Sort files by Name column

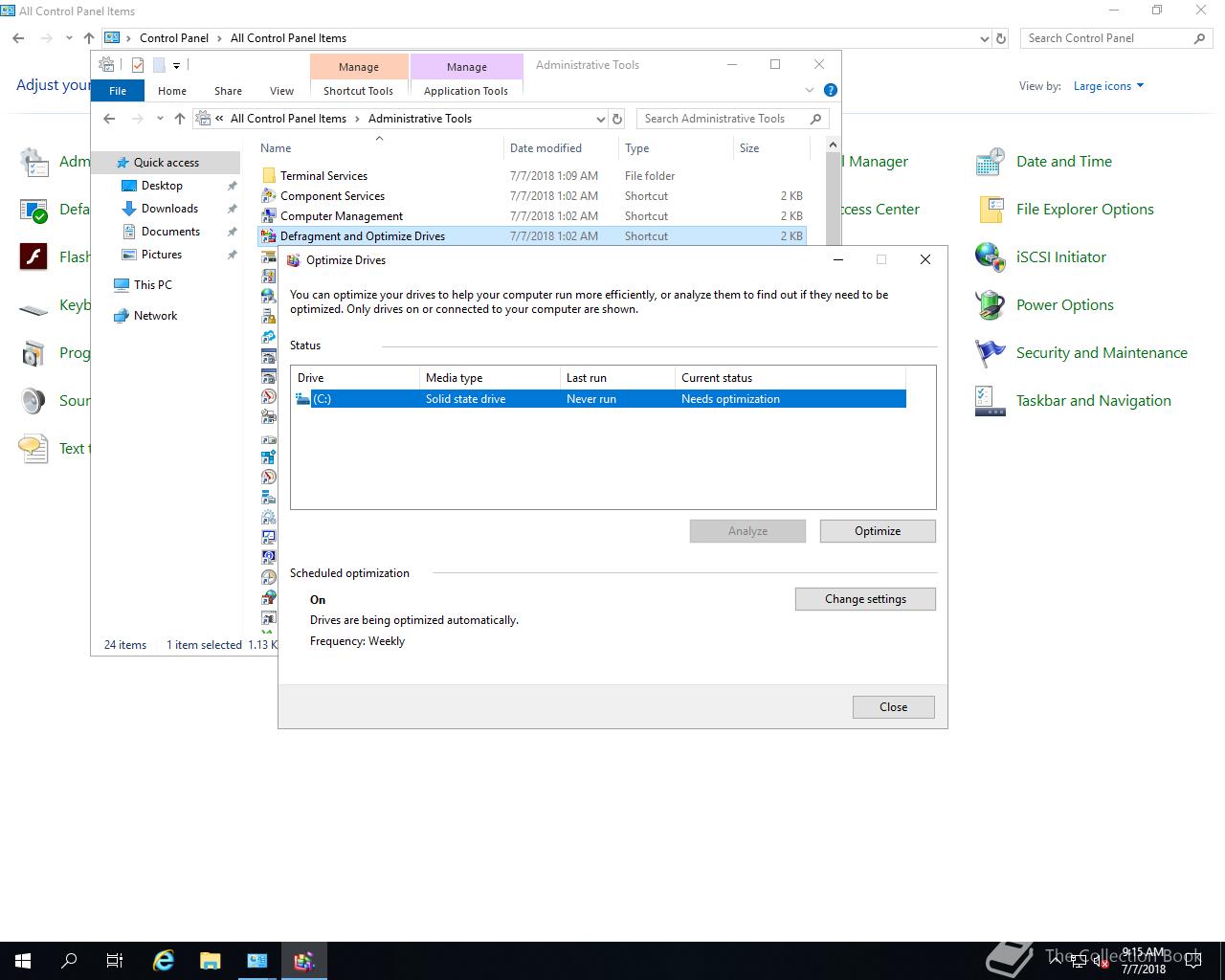pos(380,148)
